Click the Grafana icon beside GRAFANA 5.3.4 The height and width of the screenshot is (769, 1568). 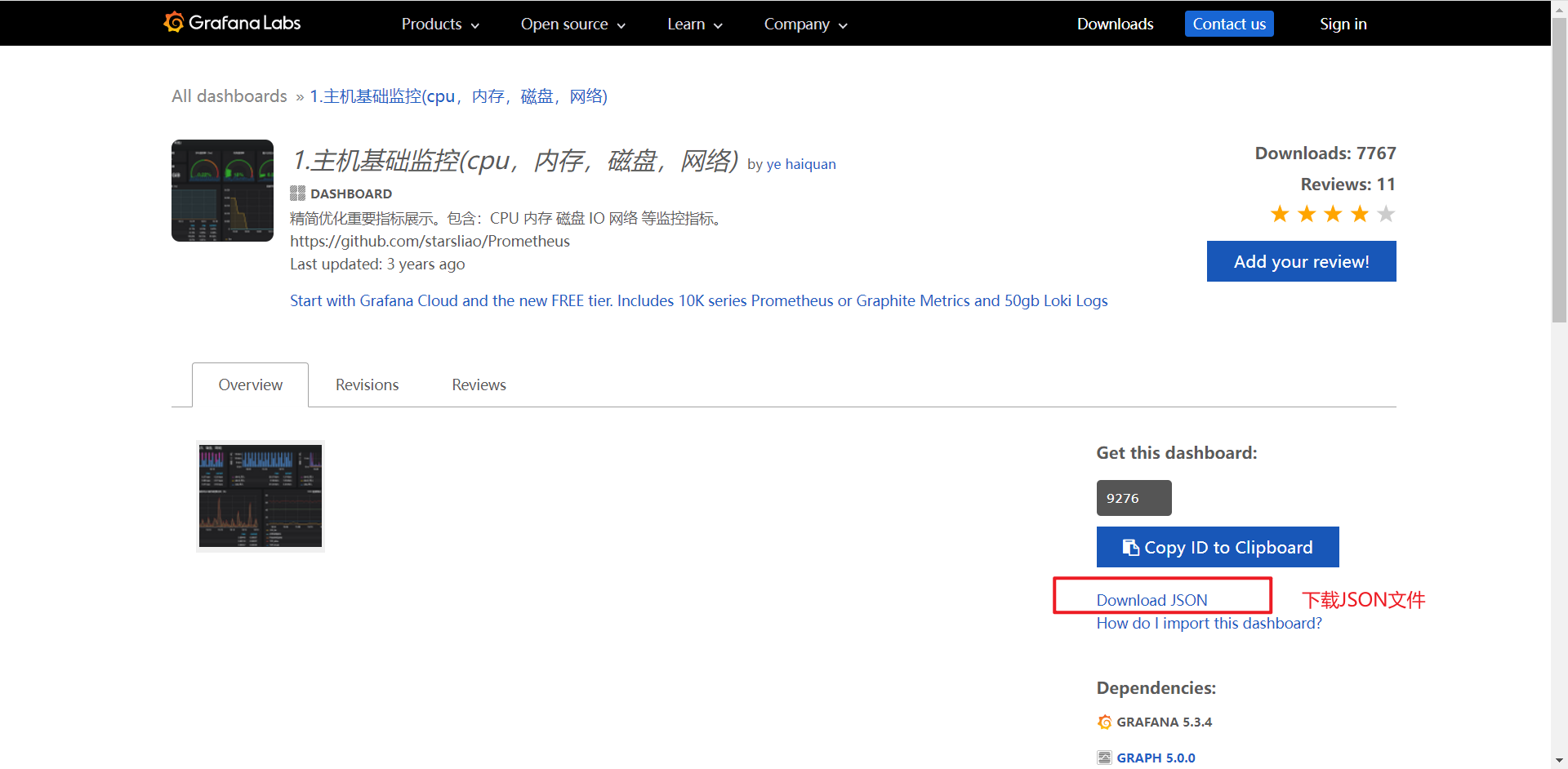(1105, 722)
